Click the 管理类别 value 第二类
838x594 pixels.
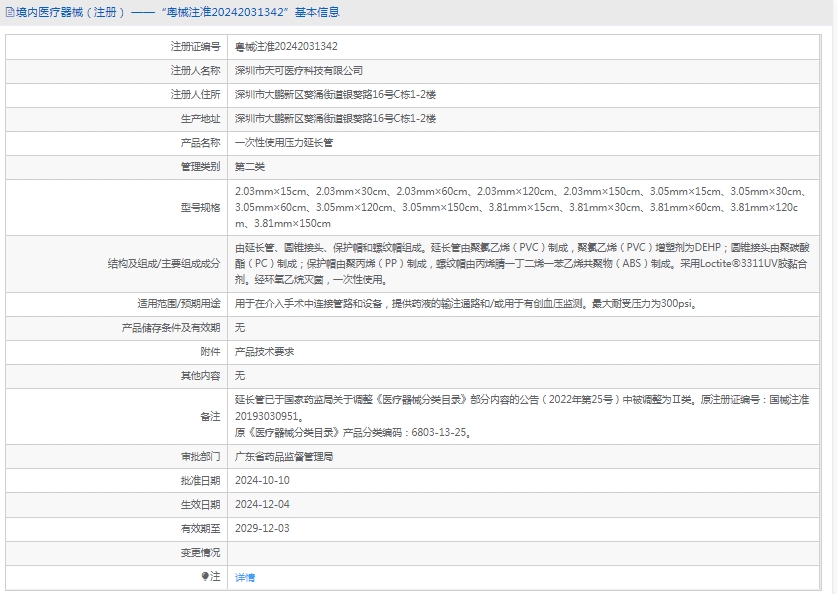pyautogui.click(x=250, y=167)
